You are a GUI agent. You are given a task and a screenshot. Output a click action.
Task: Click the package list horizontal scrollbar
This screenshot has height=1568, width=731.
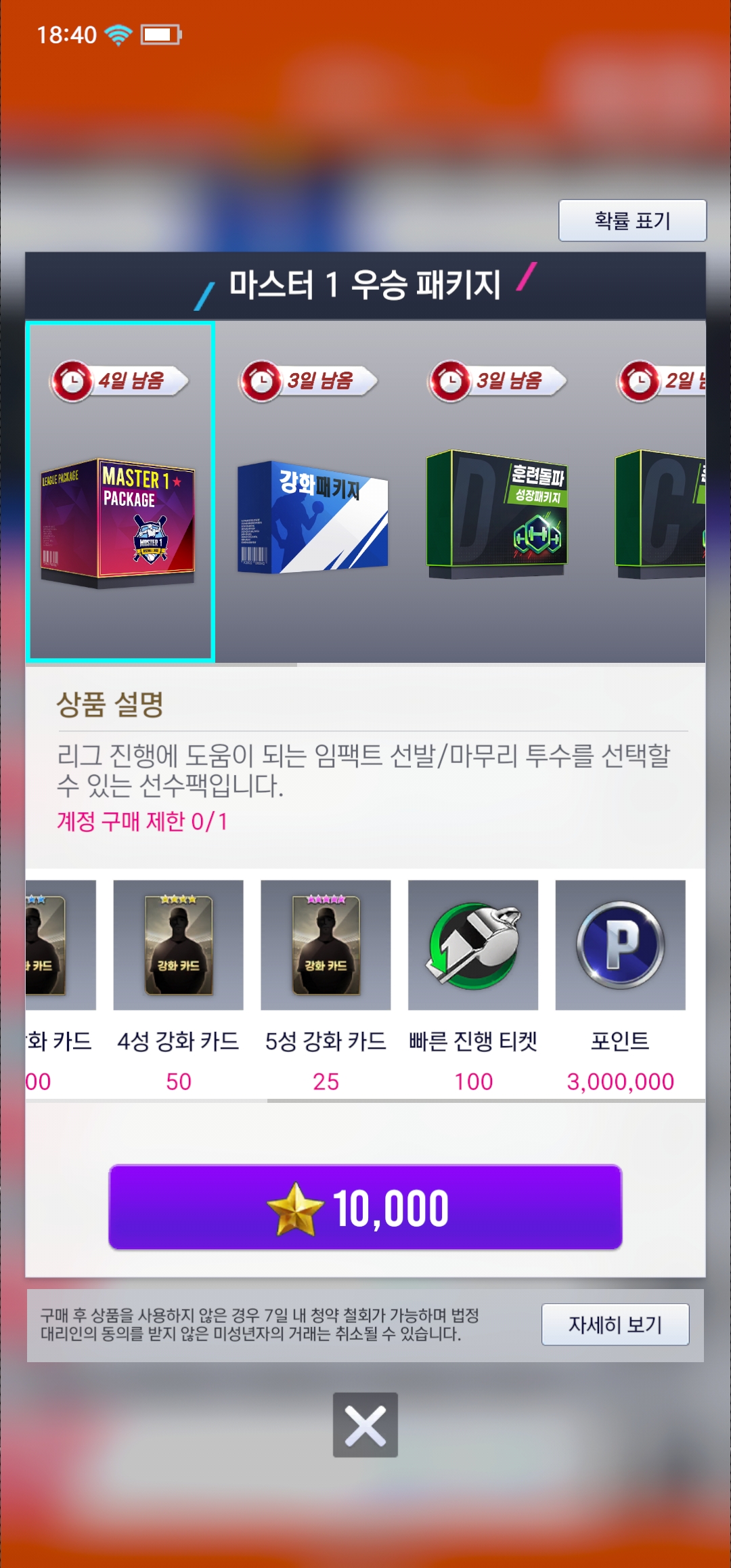click(161, 665)
